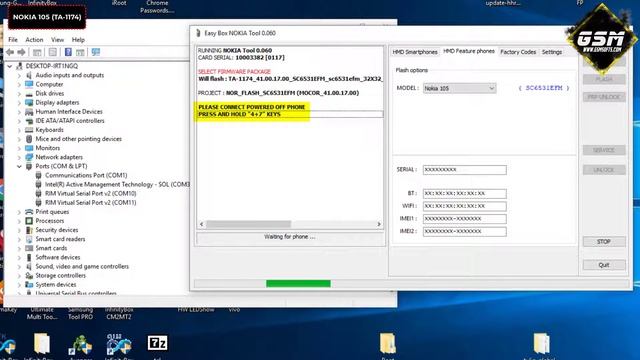Open the Help menu in Device Manager
Image resolution: width=640 pixels, height=360 pixels.
[x=78, y=40]
